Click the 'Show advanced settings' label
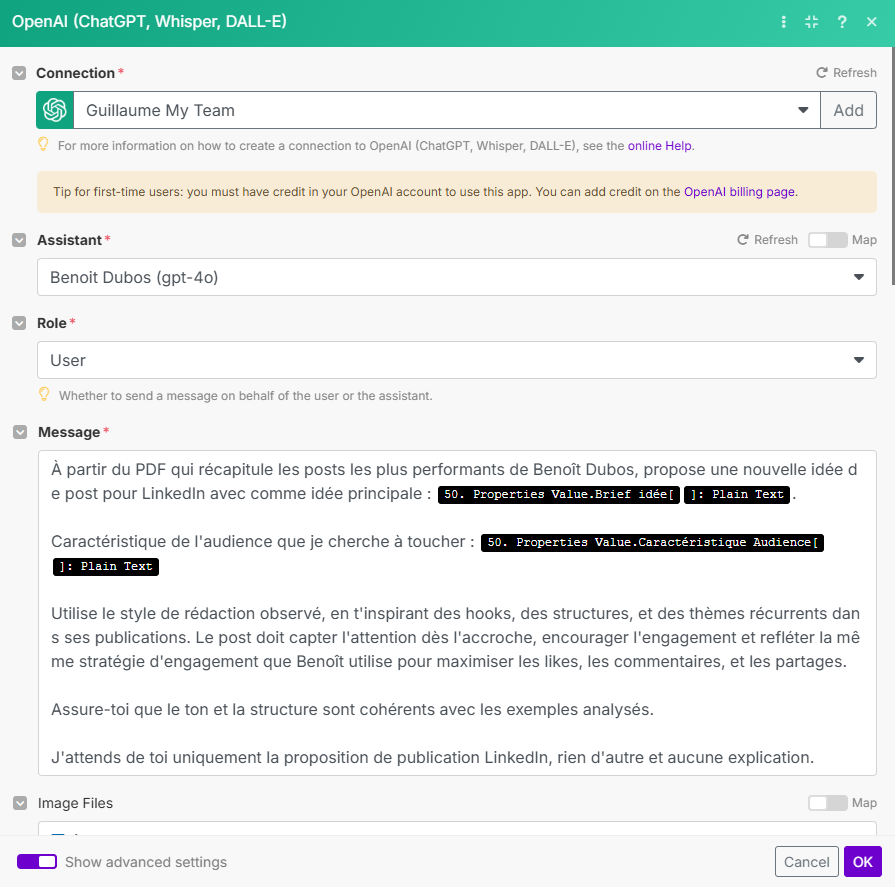This screenshot has width=895, height=887. pyautogui.click(x=146, y=862)
